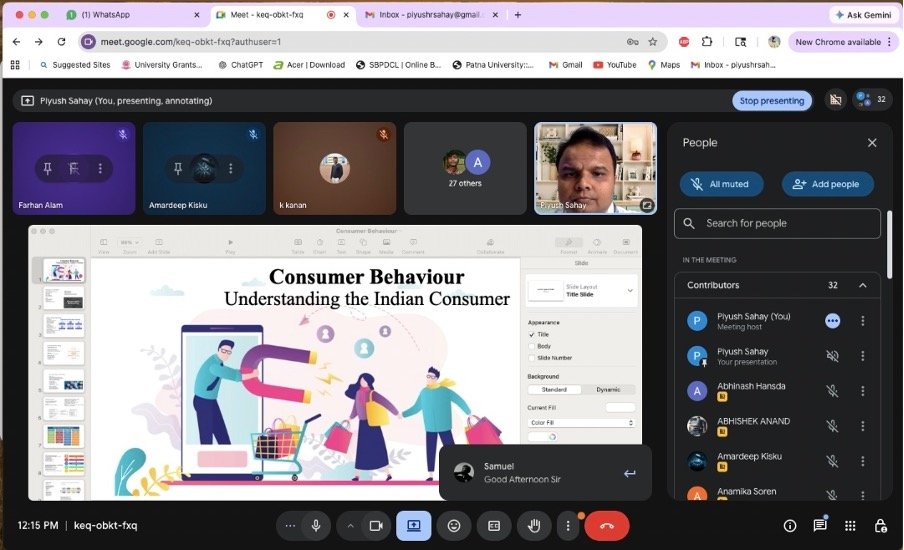The height and width of the screenshot is (550, 904).
Task: Focus the Search for people field
Action: click(x=777, y=223)
